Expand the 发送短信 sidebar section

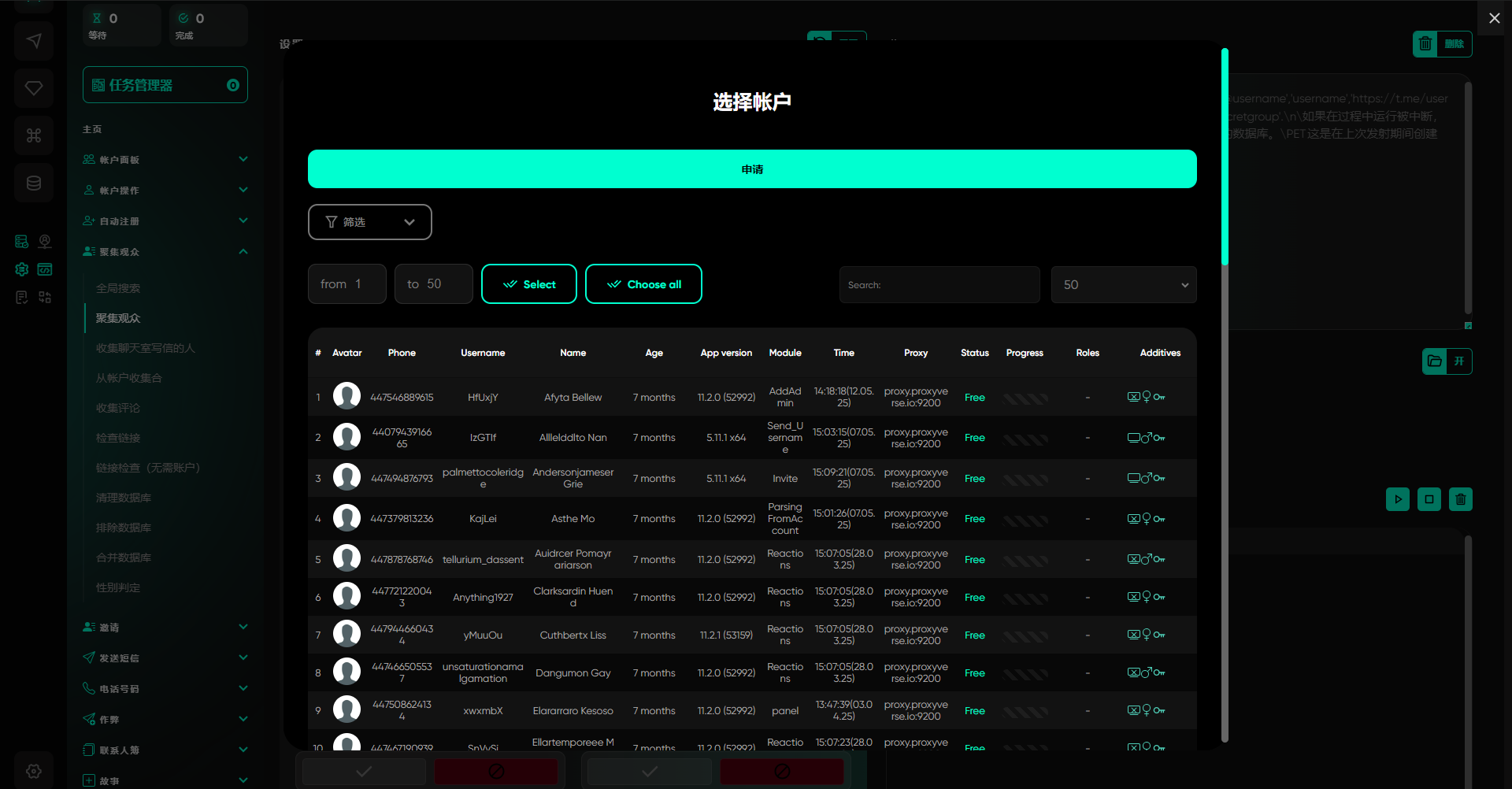[x=165, y=658]
